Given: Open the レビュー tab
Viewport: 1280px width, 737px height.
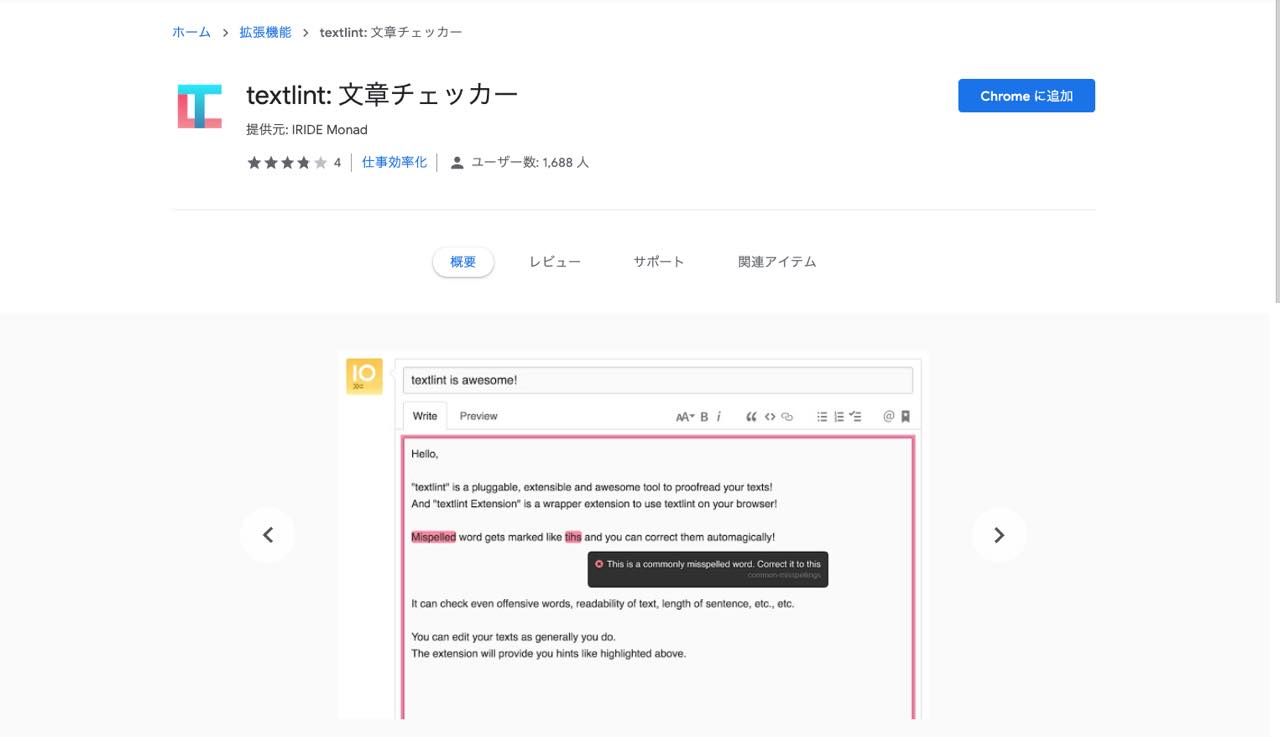Looking at the screenshot, I should click(x=554, y=261).
